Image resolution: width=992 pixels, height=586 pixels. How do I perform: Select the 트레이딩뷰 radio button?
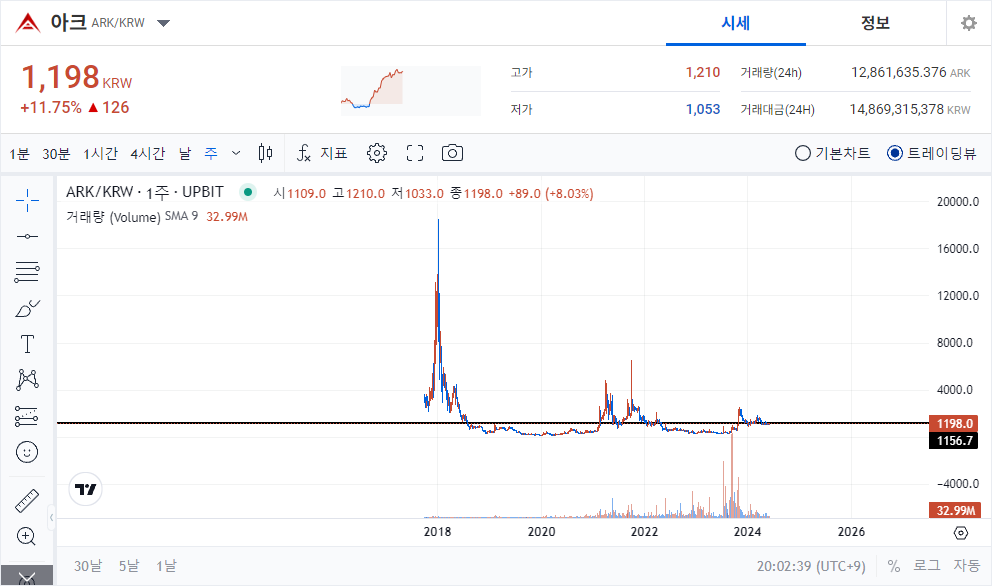click(895, 153)
